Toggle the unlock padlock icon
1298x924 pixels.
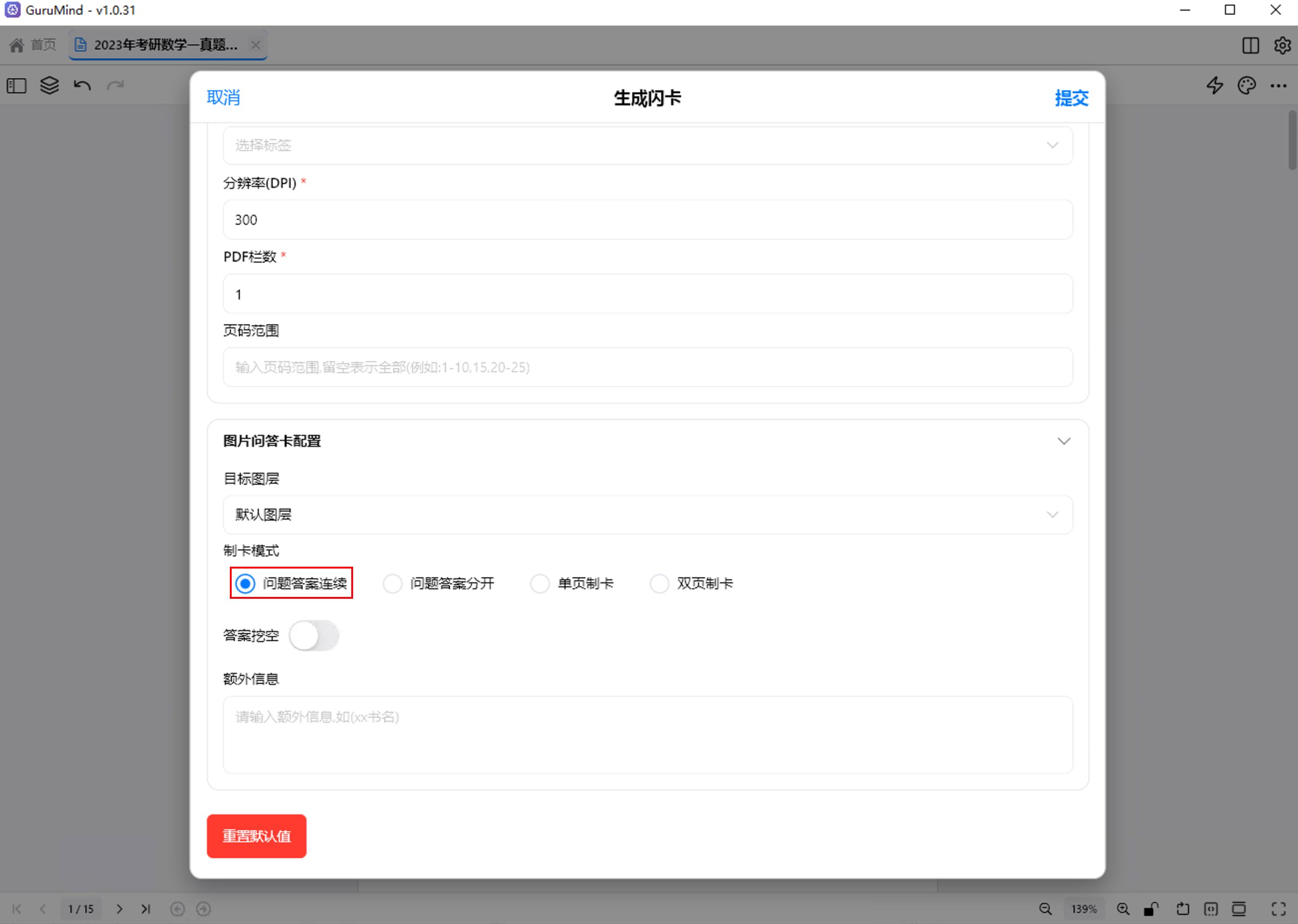click(1151, 909)
